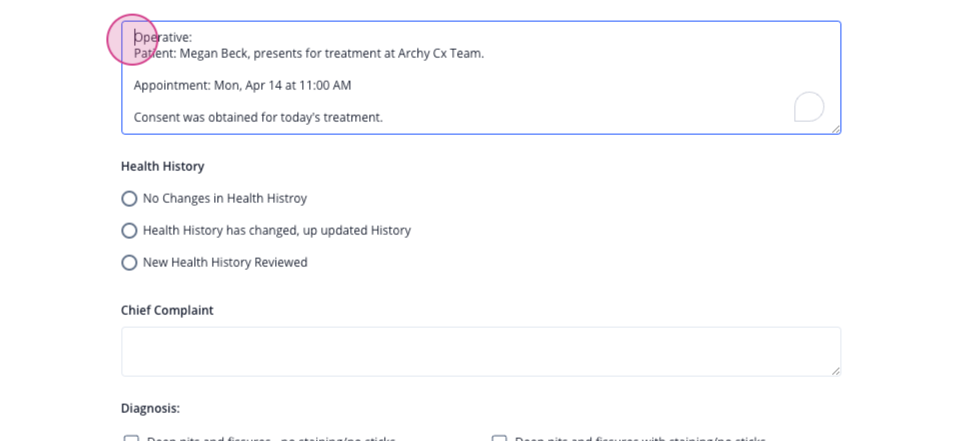The height and width of the screenshot is (441, 960).
Task: Click the speech bubble icon in the notes box
Action: point(809,107)
